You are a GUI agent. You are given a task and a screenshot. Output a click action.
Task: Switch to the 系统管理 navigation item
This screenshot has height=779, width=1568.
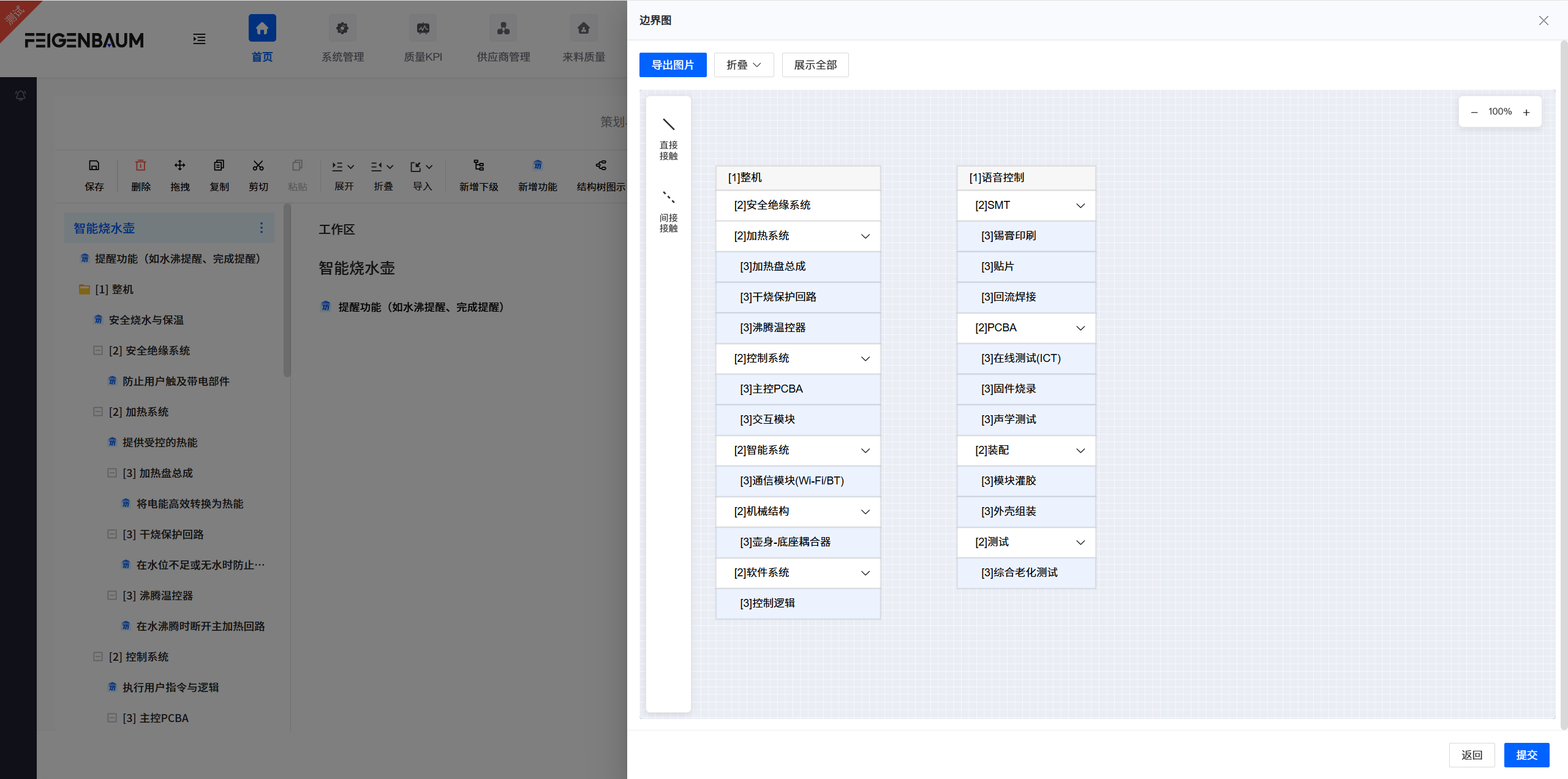(342, 39)
